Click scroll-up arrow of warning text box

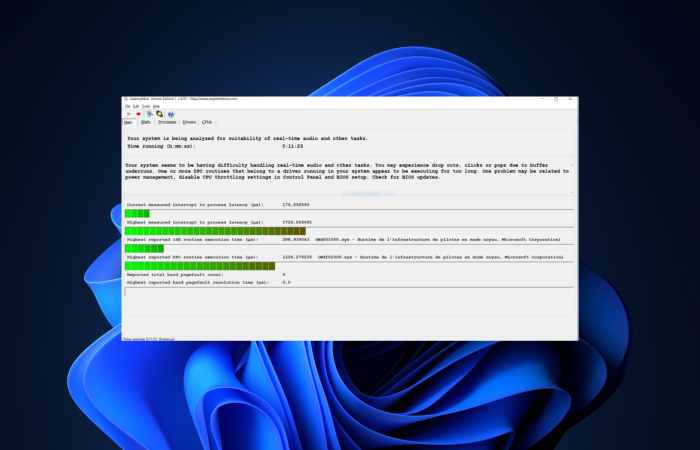click(x=571, y=165)
